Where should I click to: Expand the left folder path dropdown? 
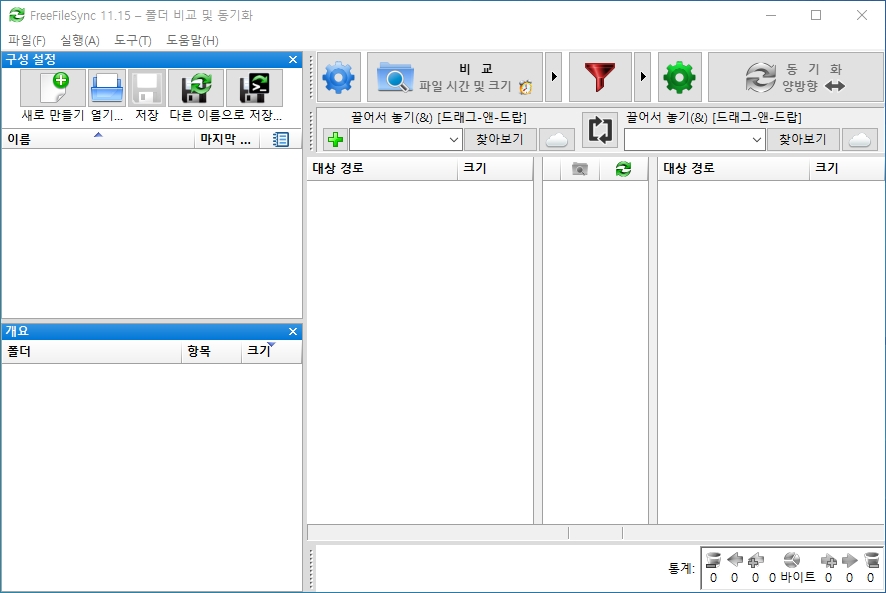point(454,140)
